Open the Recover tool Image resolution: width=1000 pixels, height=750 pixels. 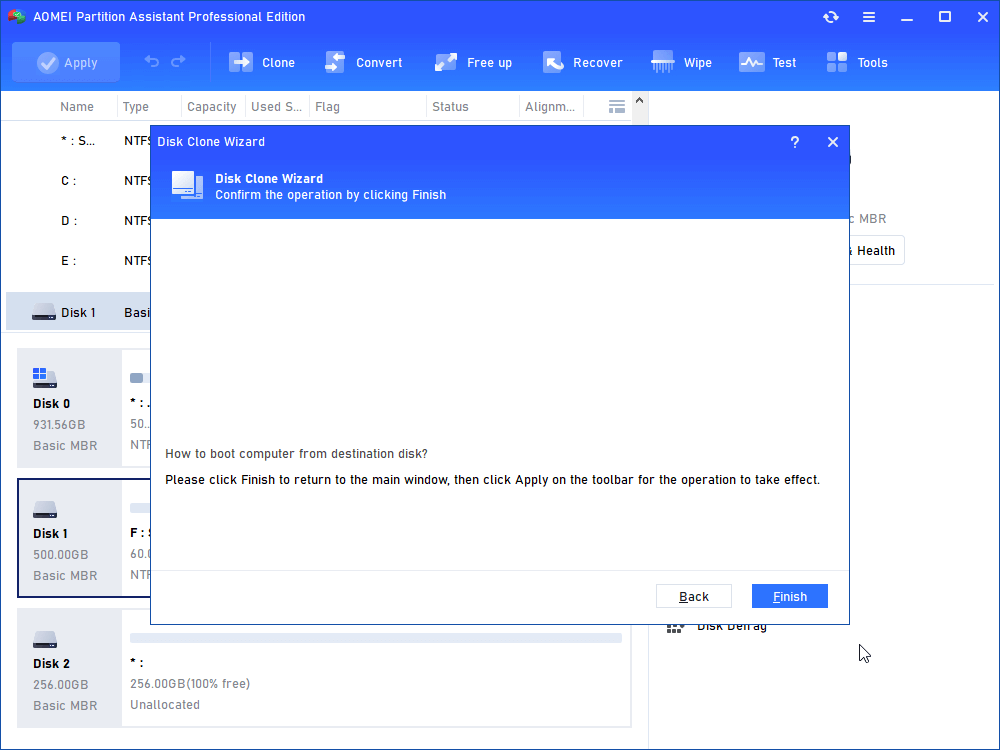(582, 62)
